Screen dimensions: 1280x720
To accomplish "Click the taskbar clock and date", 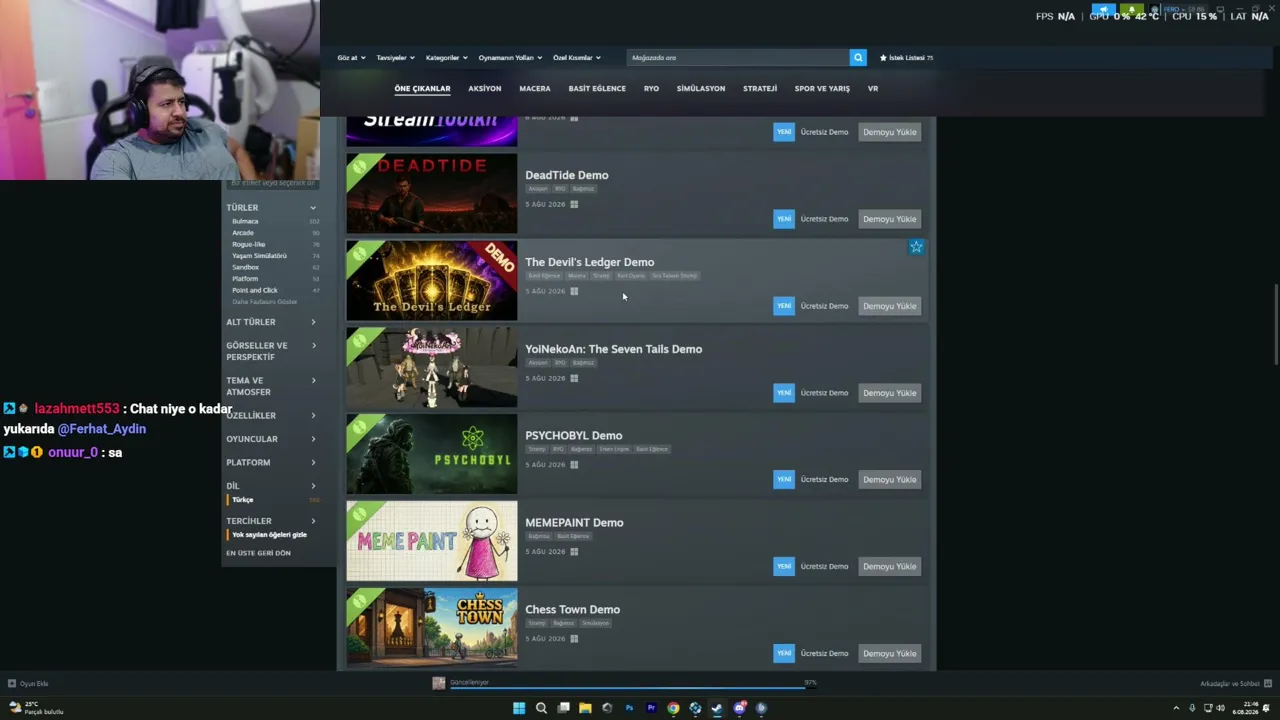I will [x=1245, y=708].
